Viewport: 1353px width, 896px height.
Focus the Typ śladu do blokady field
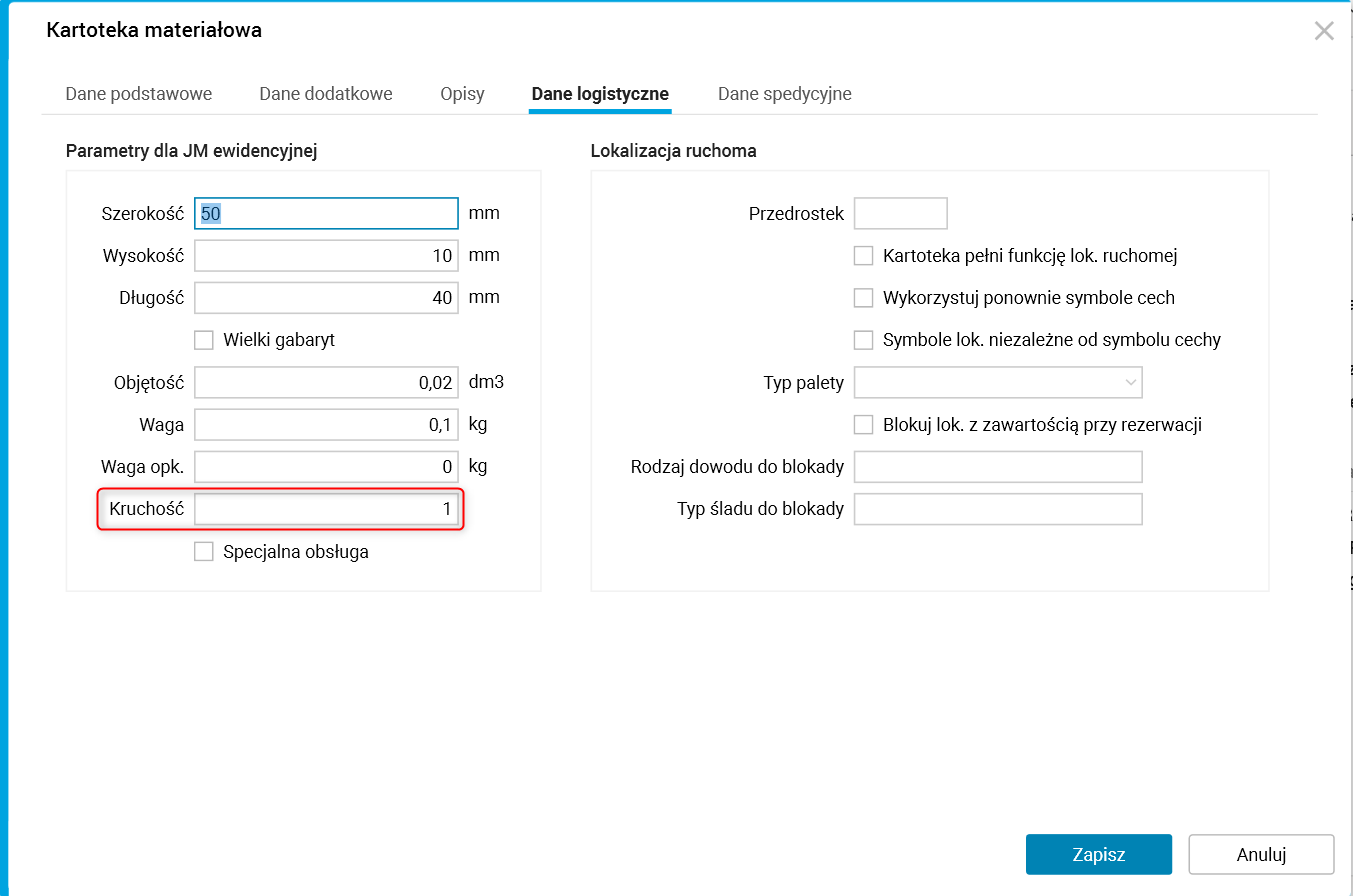(x=998, y=509)
